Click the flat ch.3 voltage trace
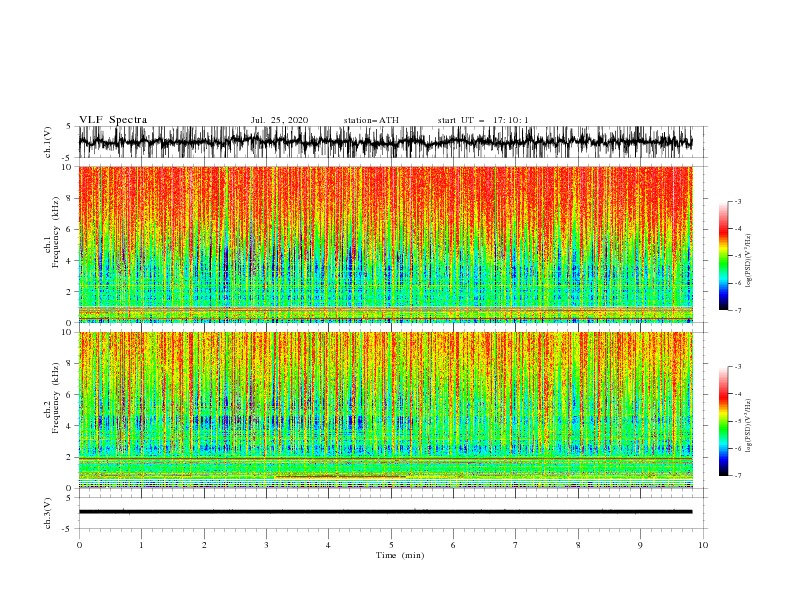Image resolution: width=792 pixels, height=612 pixels. coord(385,512)
